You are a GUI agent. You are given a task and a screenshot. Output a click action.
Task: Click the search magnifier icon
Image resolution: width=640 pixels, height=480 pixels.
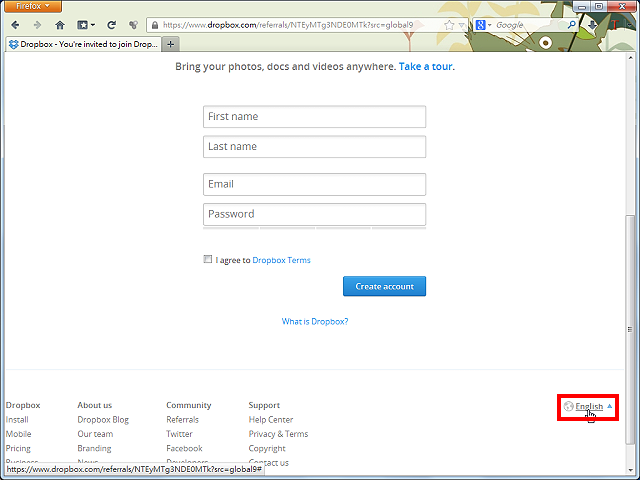point(571,25)
